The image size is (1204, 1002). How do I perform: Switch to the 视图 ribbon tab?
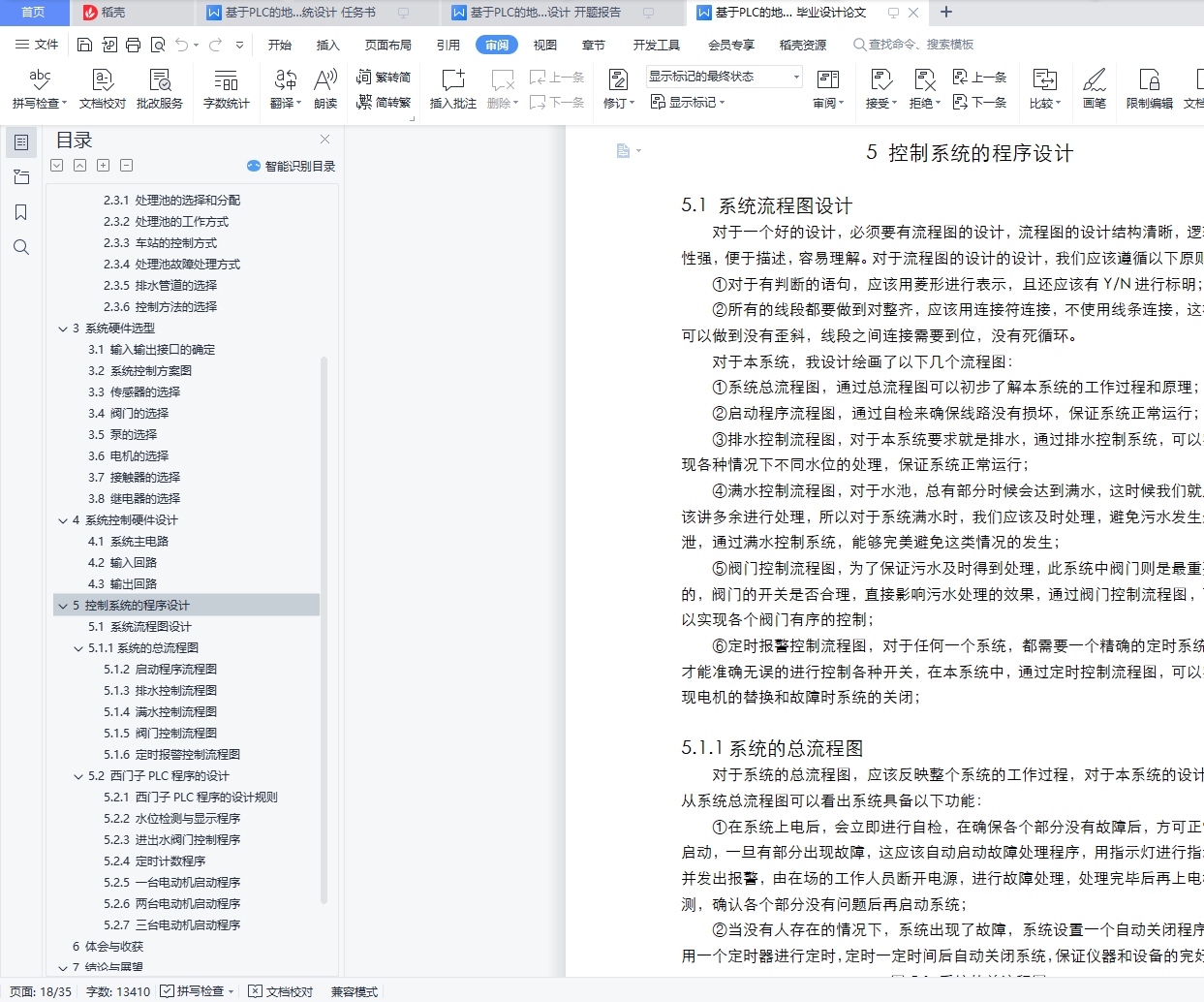click(x=545, y=45)
